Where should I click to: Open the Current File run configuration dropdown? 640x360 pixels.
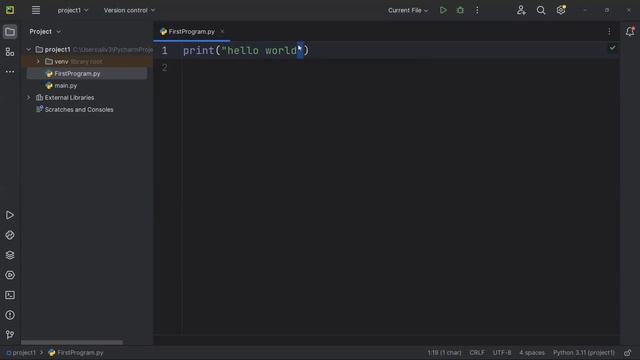coord(408,10)
